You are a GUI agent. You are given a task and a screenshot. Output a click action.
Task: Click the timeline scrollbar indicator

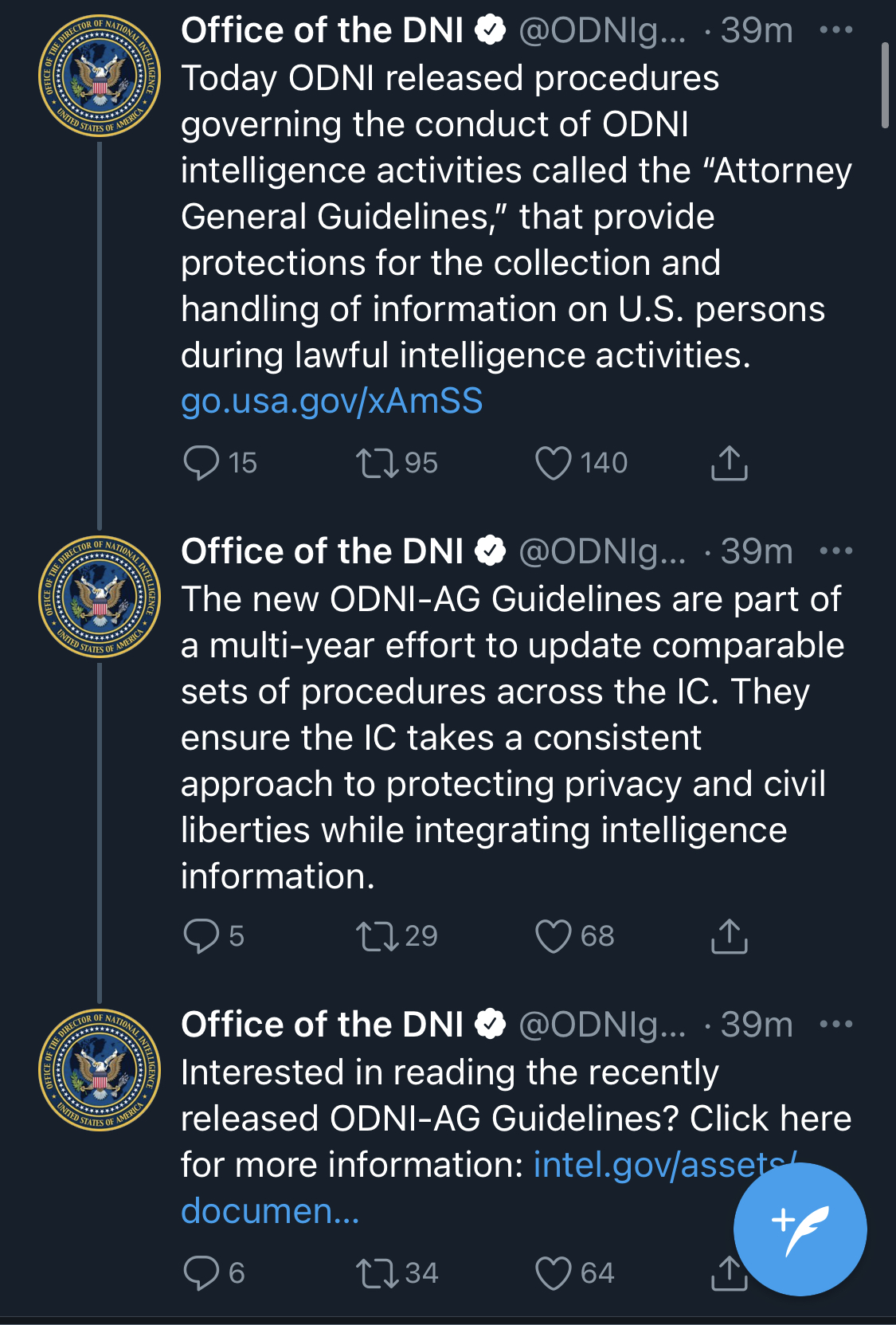click(885, 85)
